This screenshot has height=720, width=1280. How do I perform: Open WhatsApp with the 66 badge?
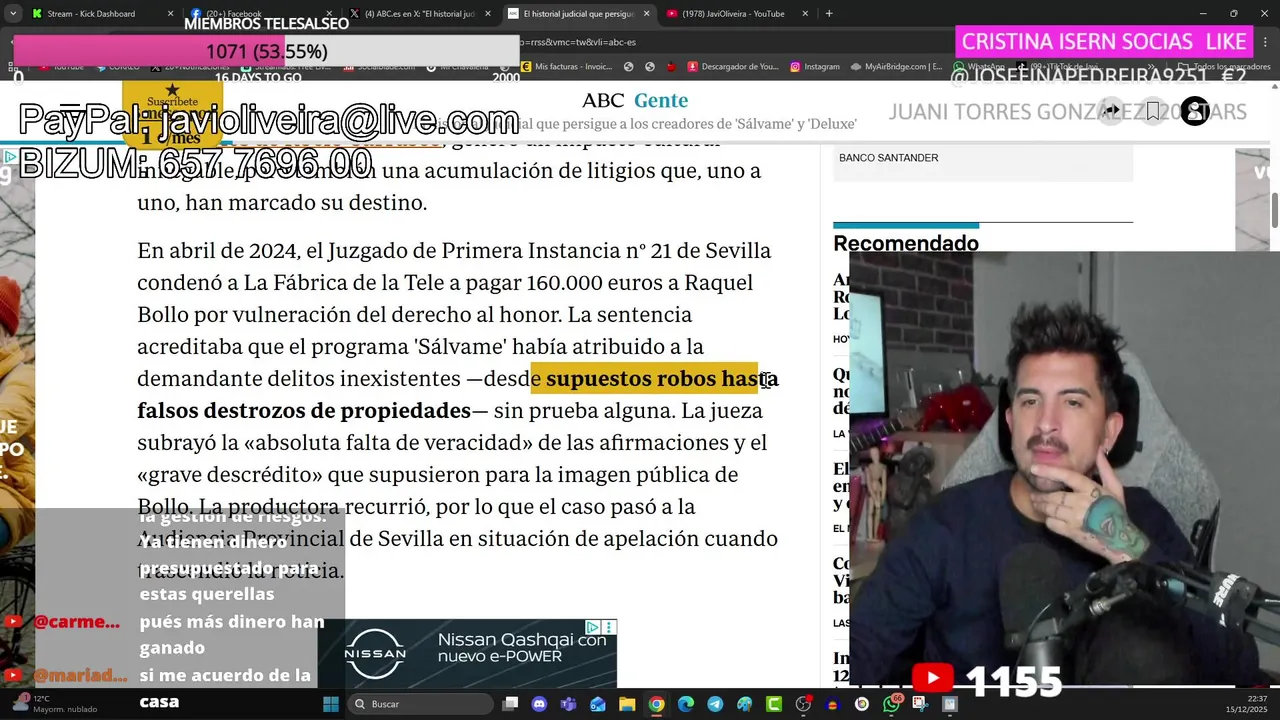pyautogui.click(x=891, y=704)
